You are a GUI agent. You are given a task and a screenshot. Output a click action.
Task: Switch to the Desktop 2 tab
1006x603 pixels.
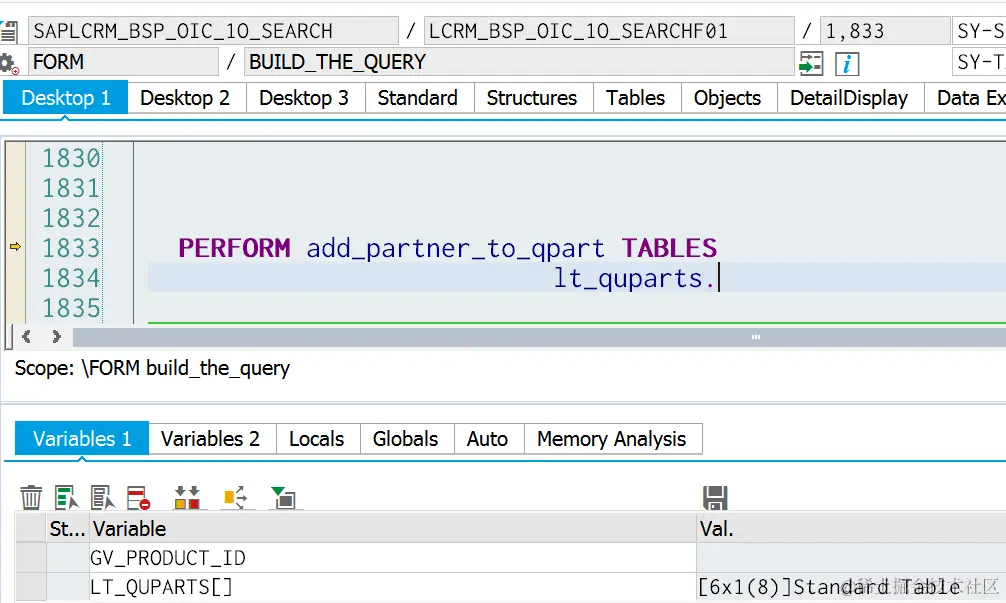pyautogui.click(x=185, y=98)
